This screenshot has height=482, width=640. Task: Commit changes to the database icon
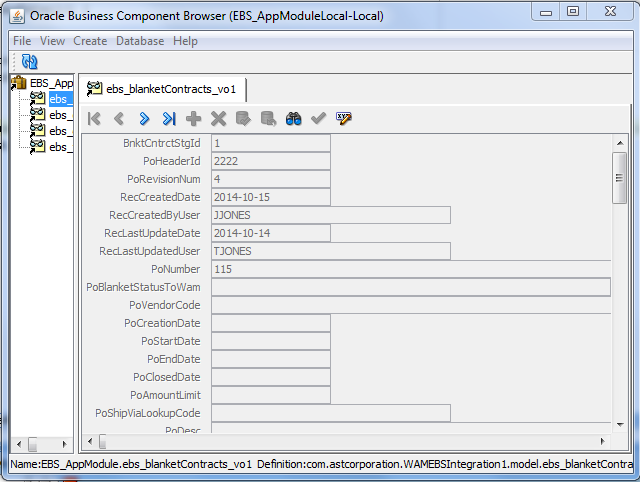(x=243, y=119)
